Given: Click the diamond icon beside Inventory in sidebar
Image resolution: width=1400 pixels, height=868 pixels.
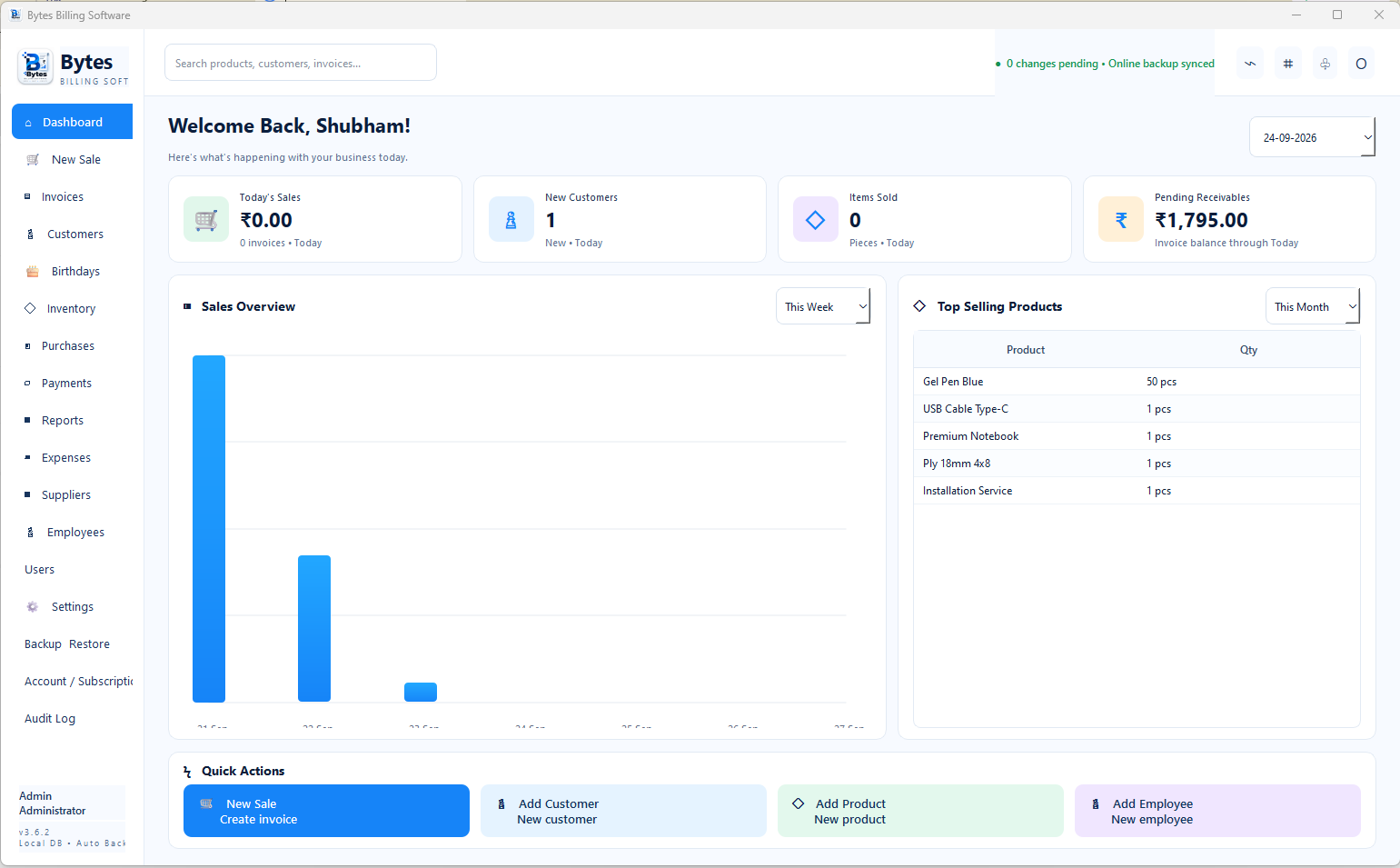Looking at the screenshot, I should pos(30,309).
